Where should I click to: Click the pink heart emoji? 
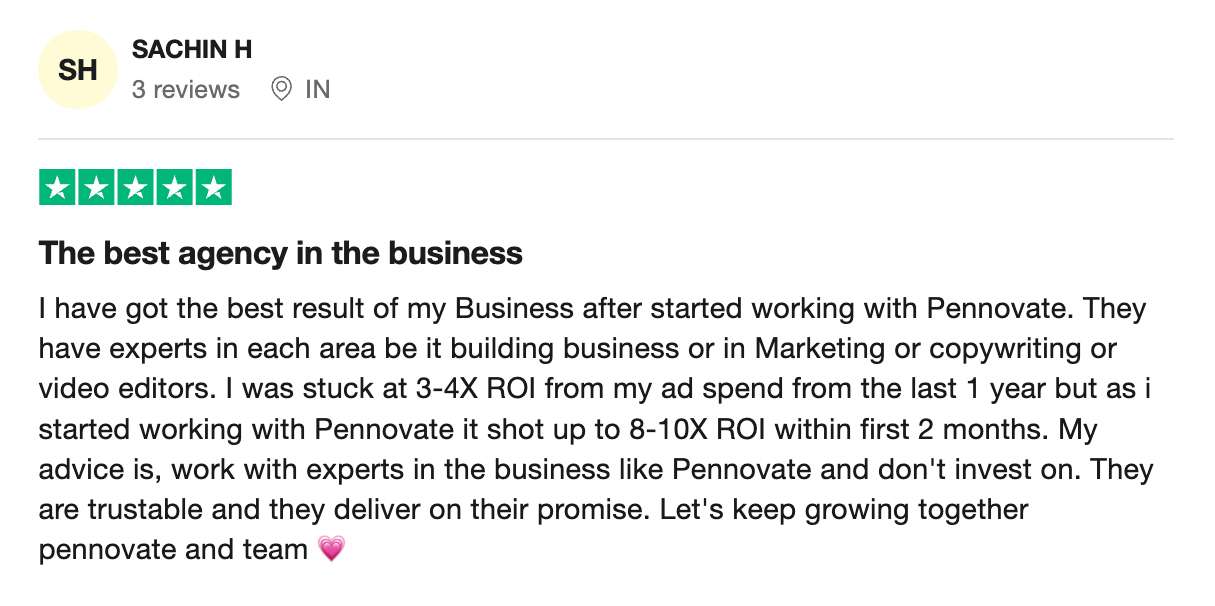click(330, 549)
